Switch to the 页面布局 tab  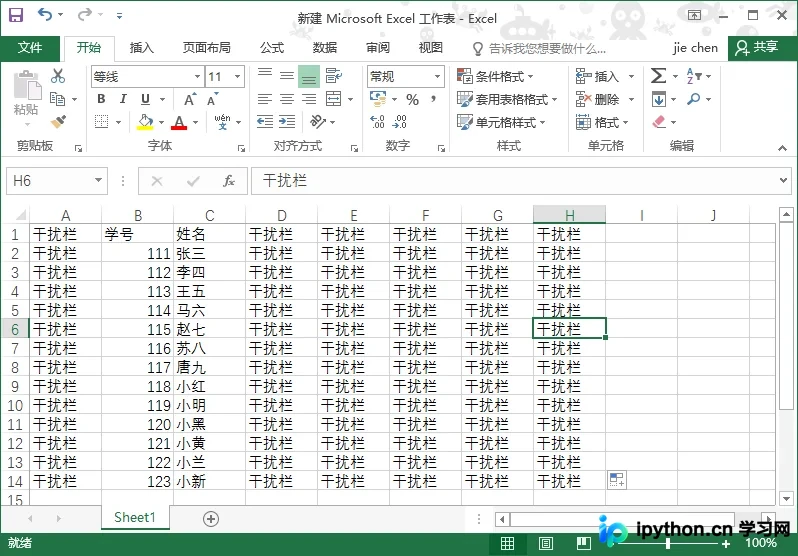pos(207,48)
